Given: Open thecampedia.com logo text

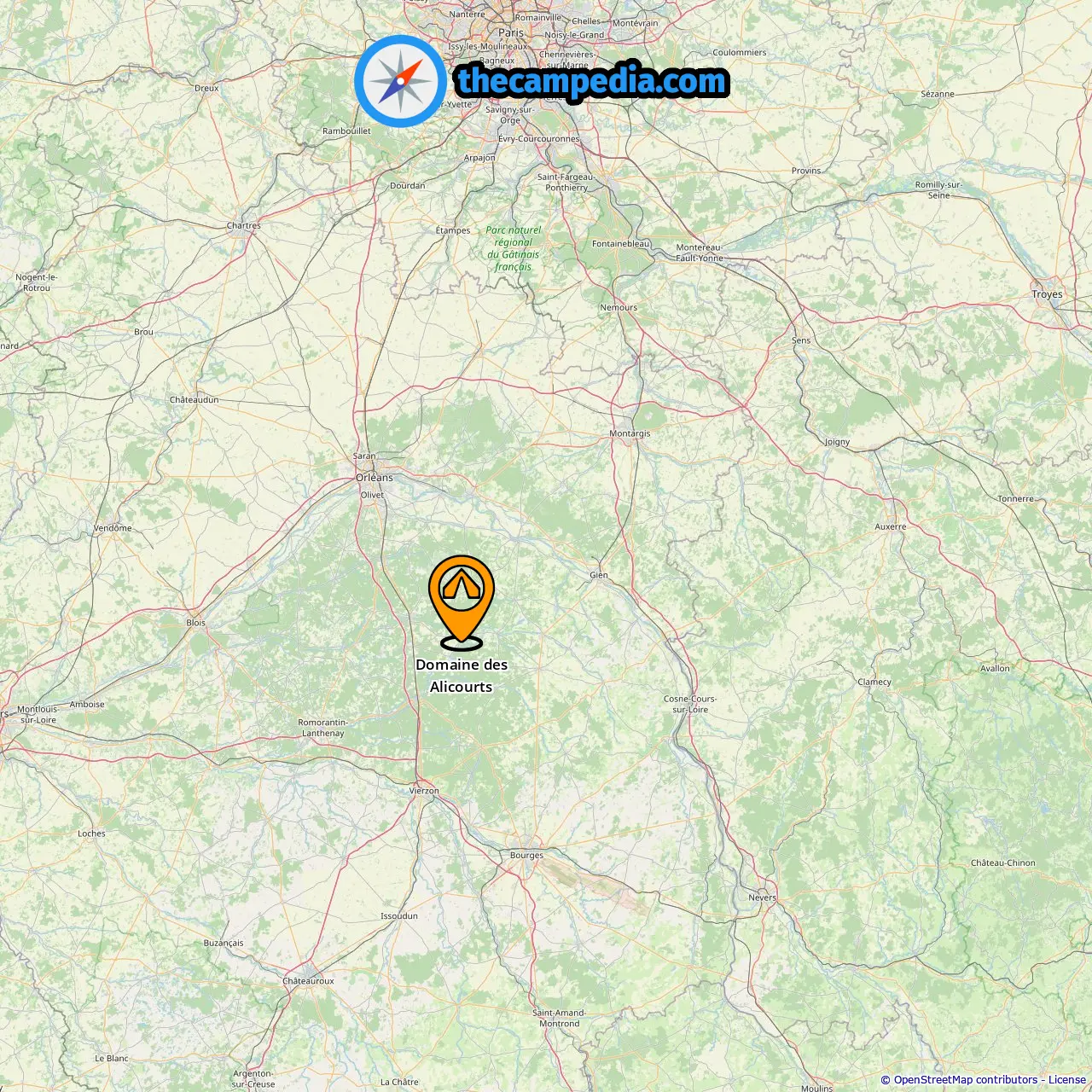Looking at the screenshot, I should (592, 81).
